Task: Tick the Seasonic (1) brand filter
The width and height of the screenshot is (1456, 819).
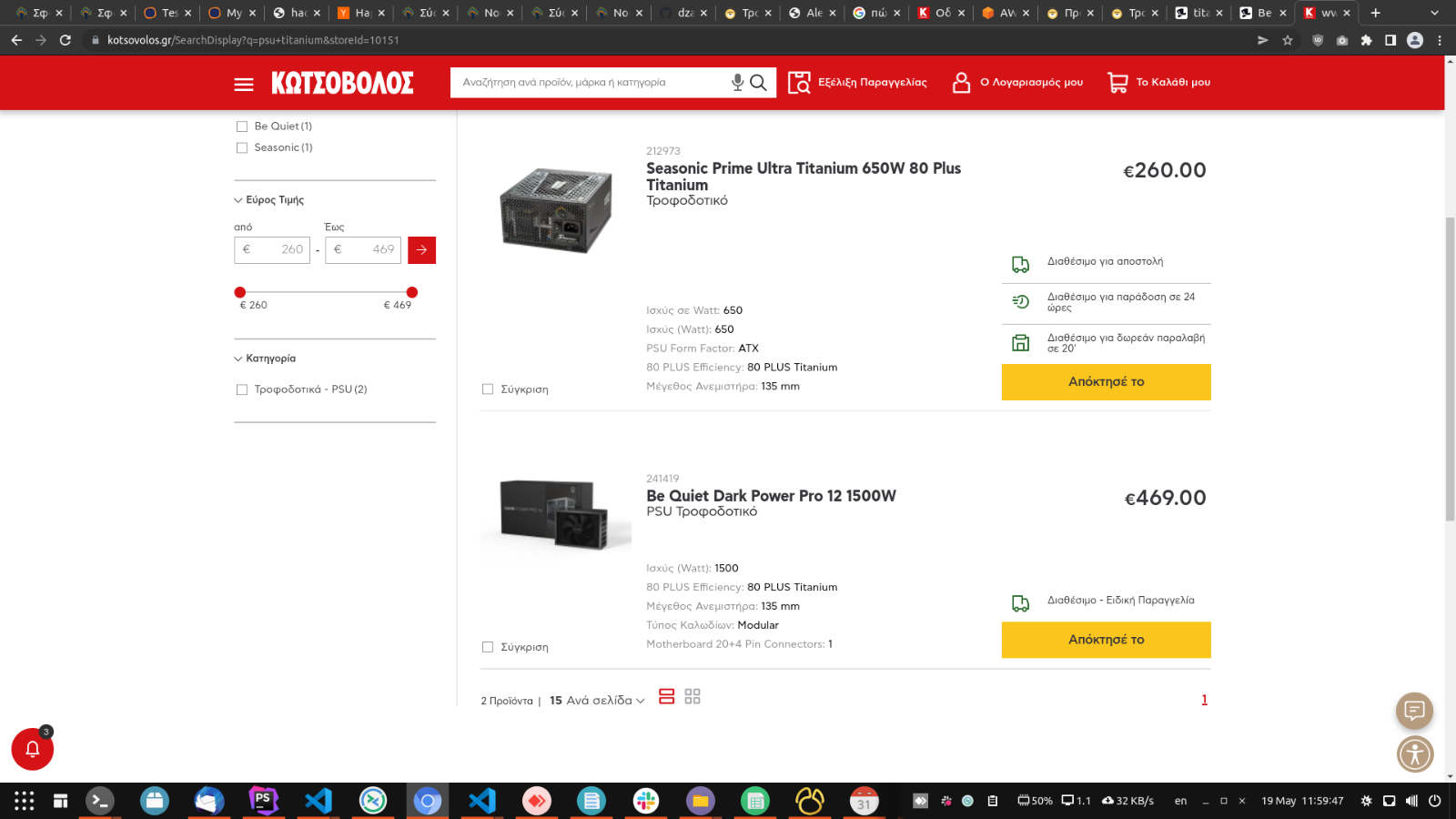Action: (x=242, y=147)
